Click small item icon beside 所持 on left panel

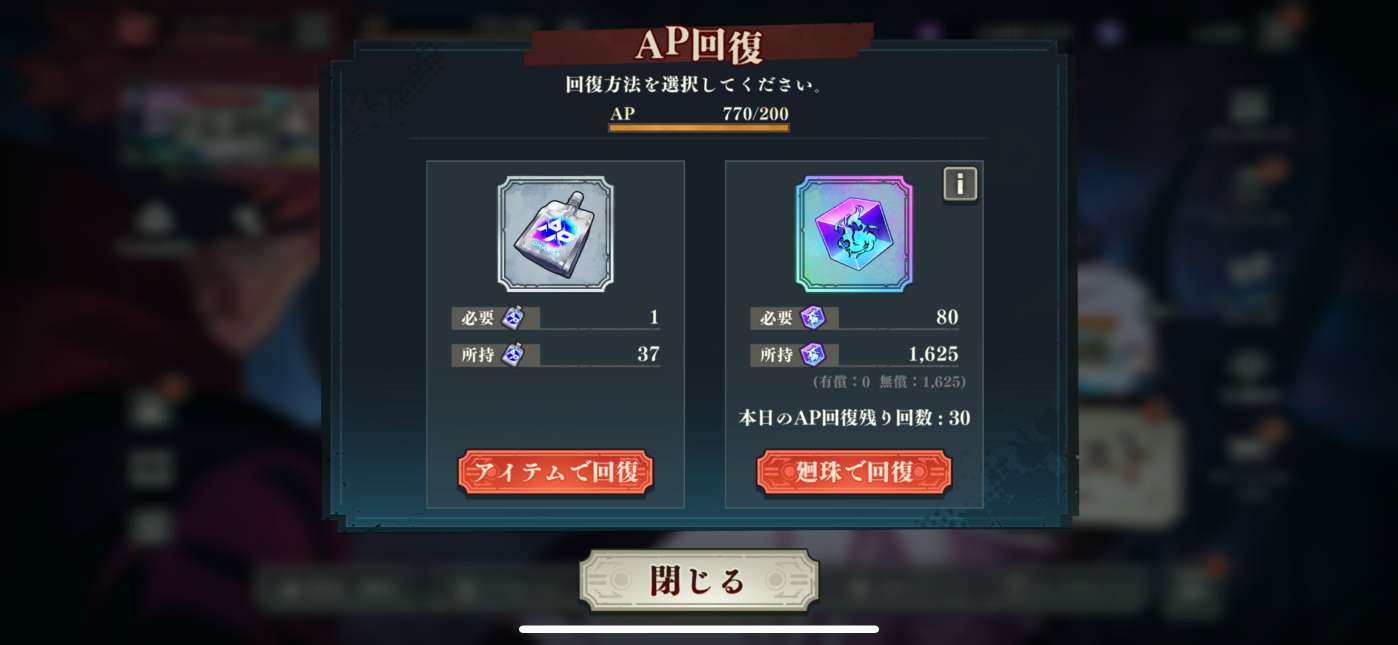513,354
